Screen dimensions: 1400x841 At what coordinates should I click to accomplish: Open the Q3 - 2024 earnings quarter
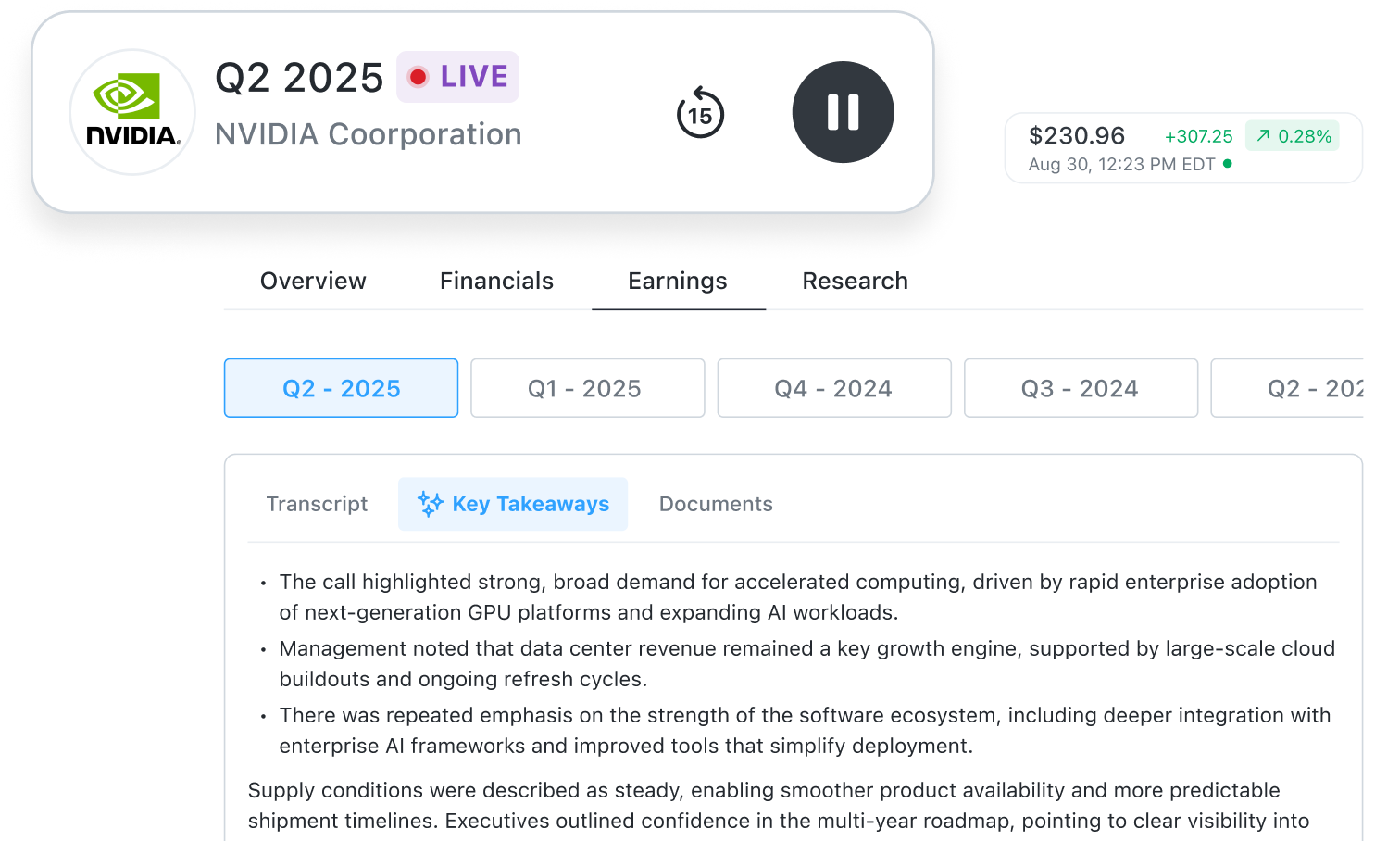[1081, 388]
